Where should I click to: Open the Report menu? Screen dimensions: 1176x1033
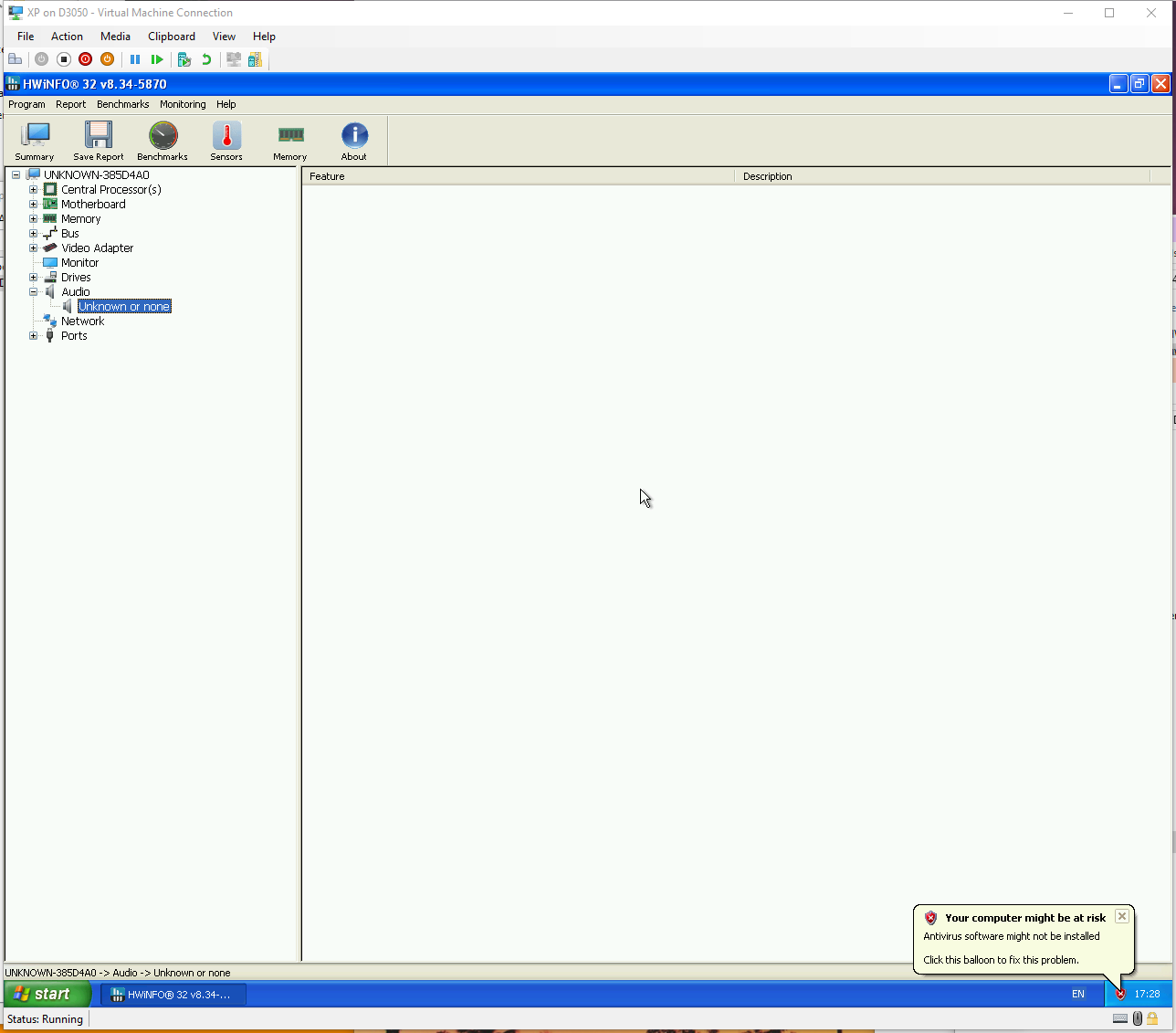pos(70,104)
